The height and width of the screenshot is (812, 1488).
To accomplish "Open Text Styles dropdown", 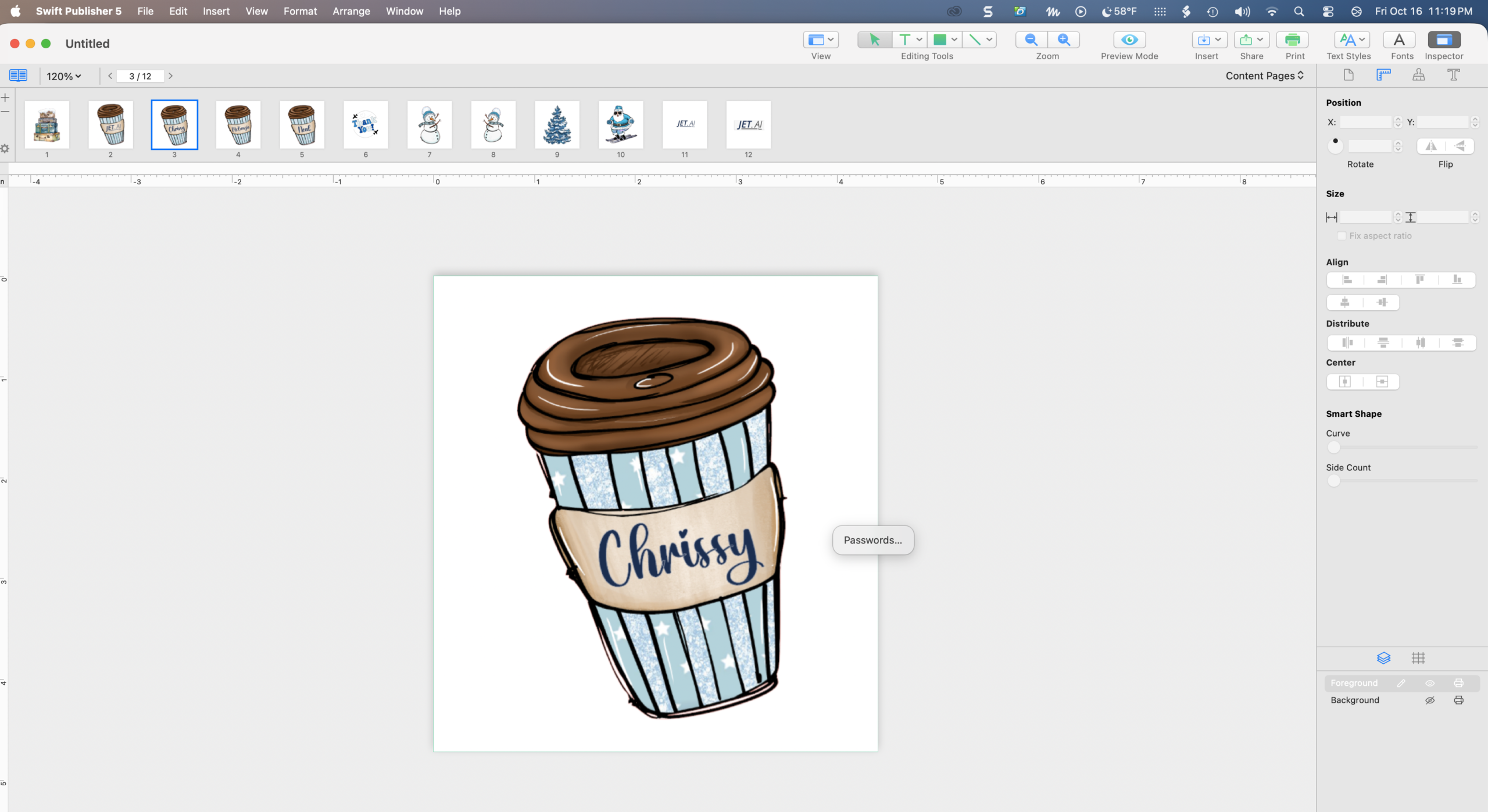I will (1351, 40).
